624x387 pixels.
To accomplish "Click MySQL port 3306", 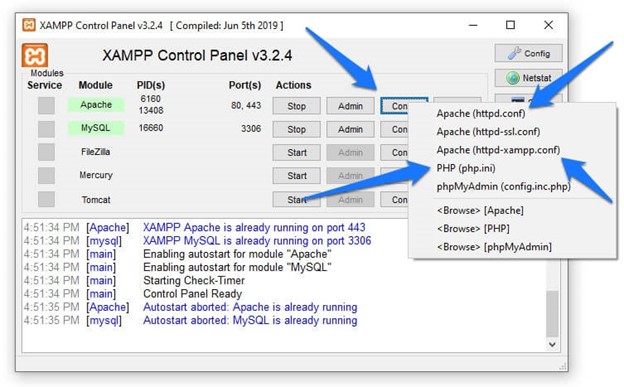I will click(251, 129).
